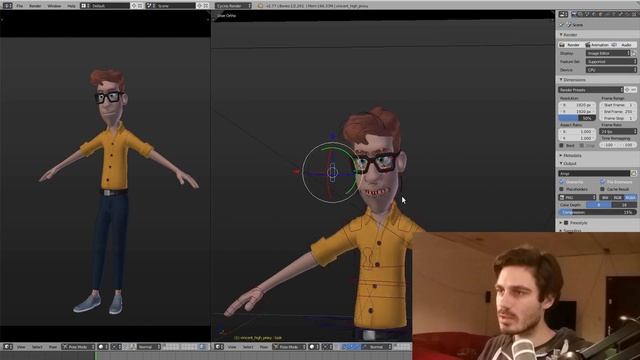Adjust the resolution percentage 50% slider
640x360 pixels.
[x=577, y=118]
